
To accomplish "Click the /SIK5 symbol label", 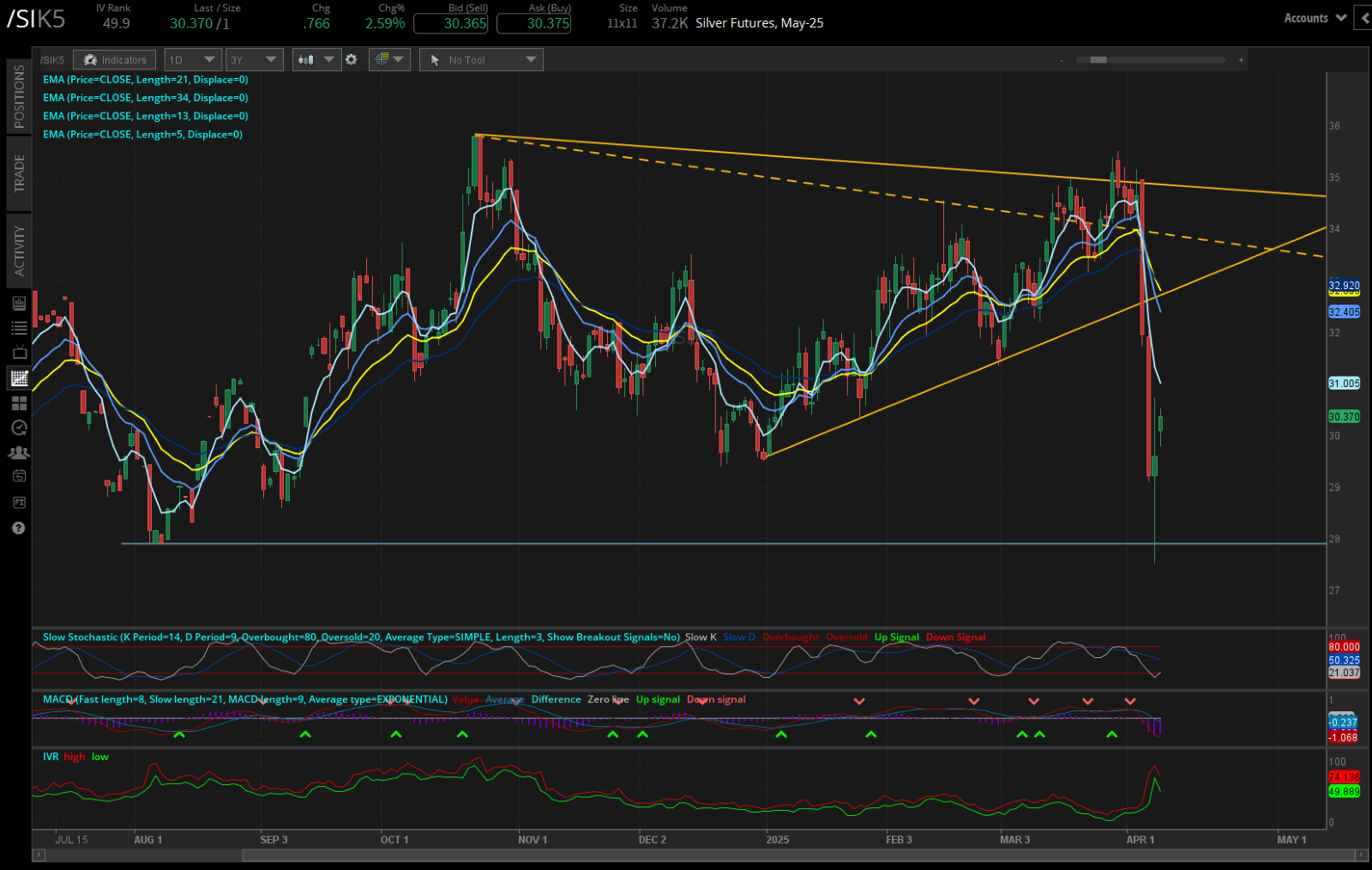I will 51,59.
